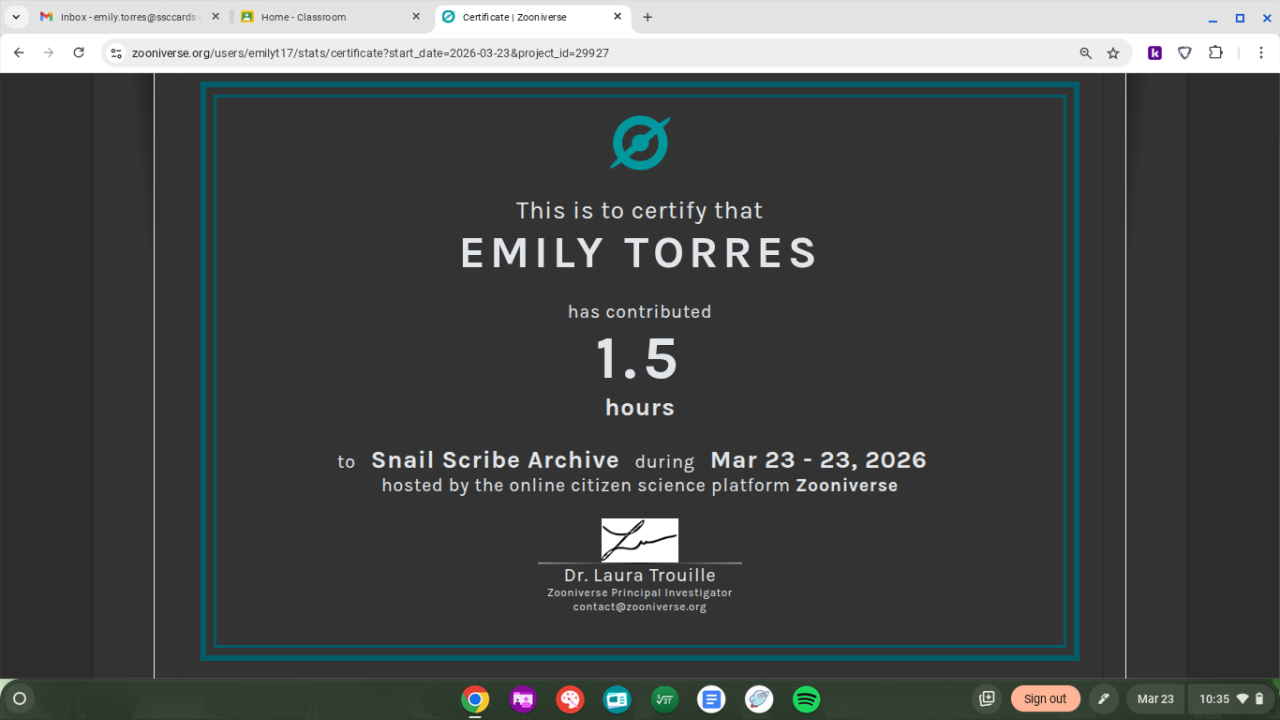Open the purple K extension
1280x720 pixels.
1155,53
